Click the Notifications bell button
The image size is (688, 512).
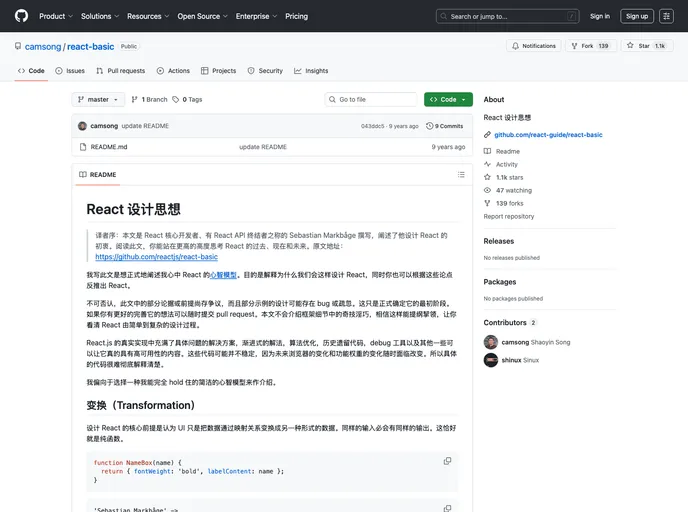point(534,46)
